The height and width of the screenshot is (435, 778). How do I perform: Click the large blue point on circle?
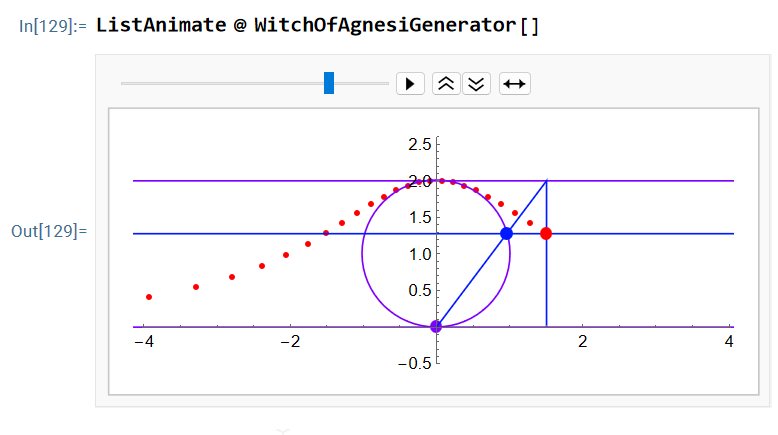[x=506, y=234]
